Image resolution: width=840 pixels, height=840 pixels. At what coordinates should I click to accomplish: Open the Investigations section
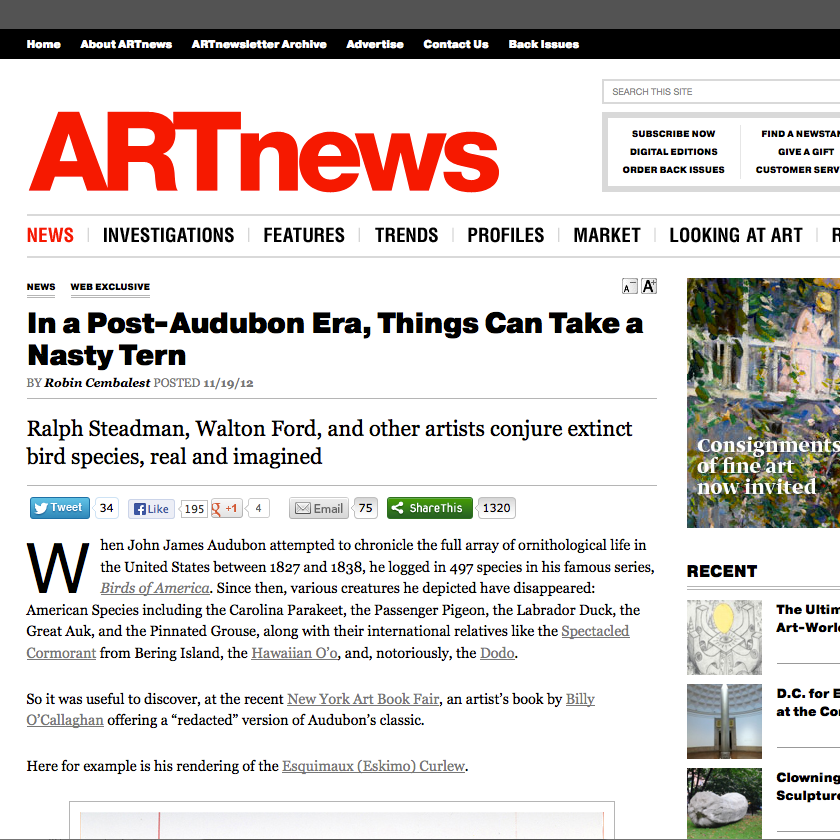(x=168, y=235)
